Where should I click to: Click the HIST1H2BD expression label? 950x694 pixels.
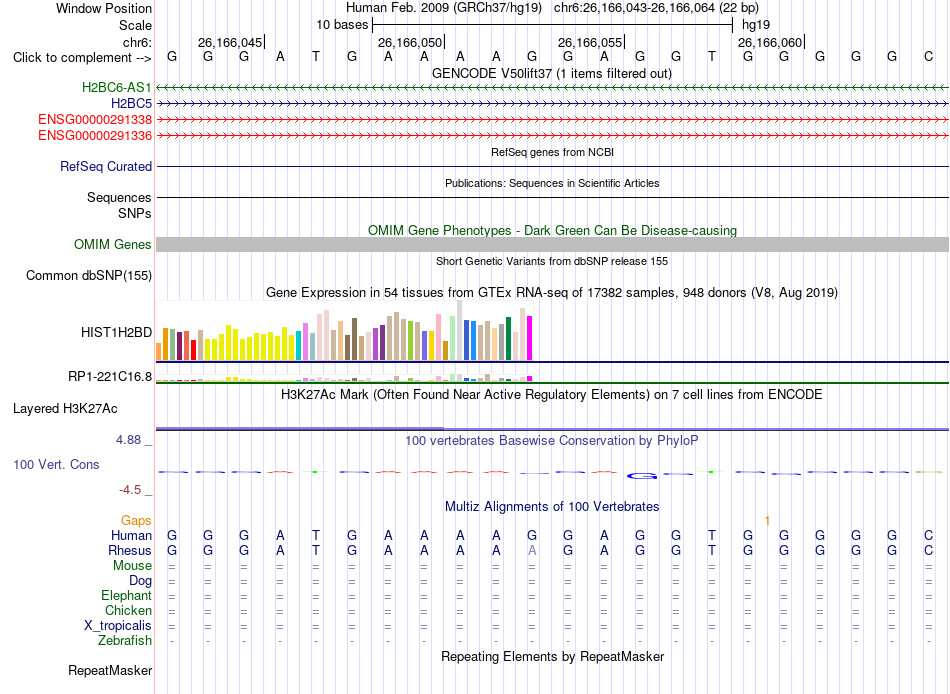click(x=116, y=332)
